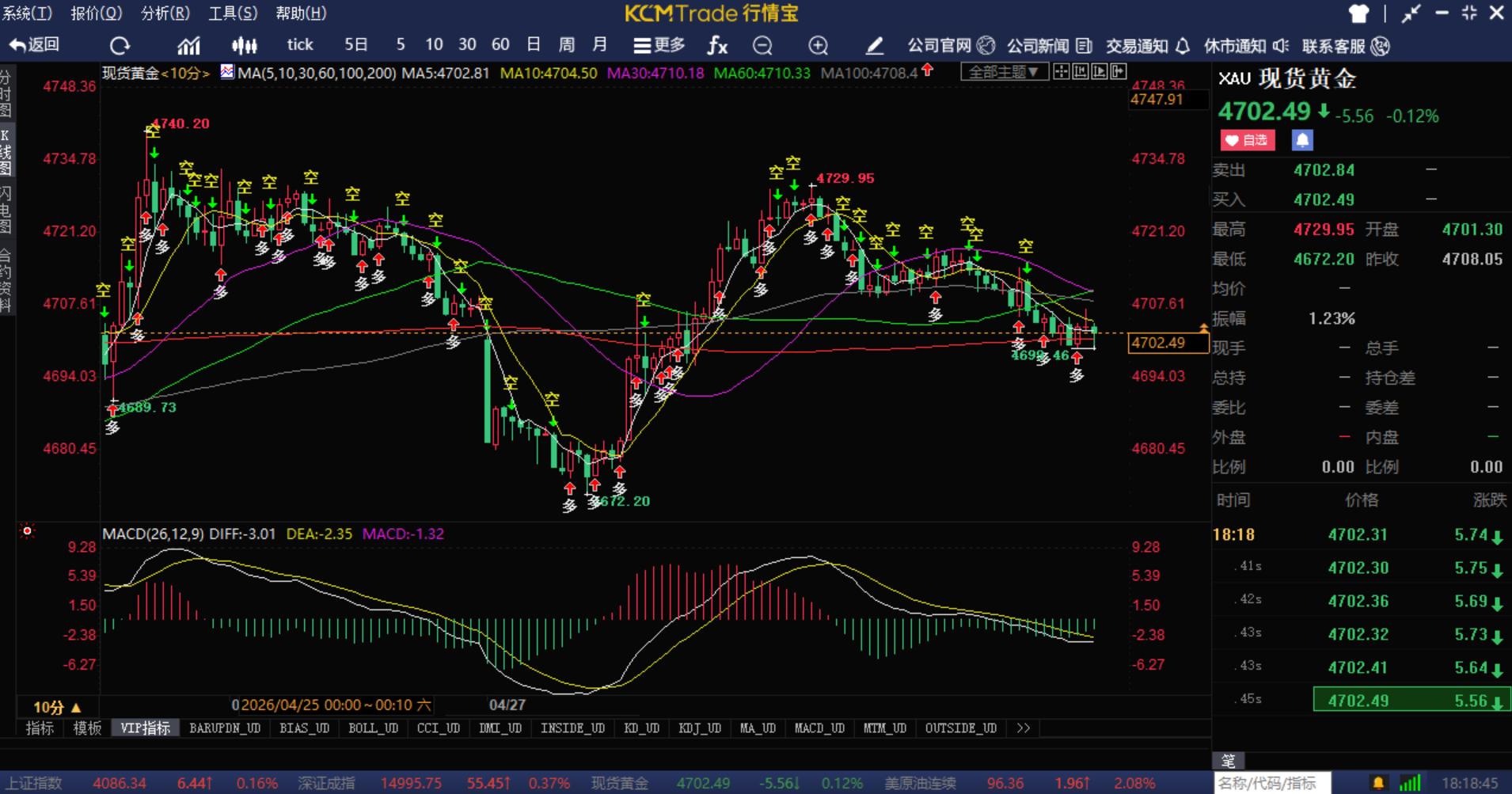Expand the 全部主题 theme dropdown
The width and height of the screenshot is (1512, 794).
[x=1005, y=72]
